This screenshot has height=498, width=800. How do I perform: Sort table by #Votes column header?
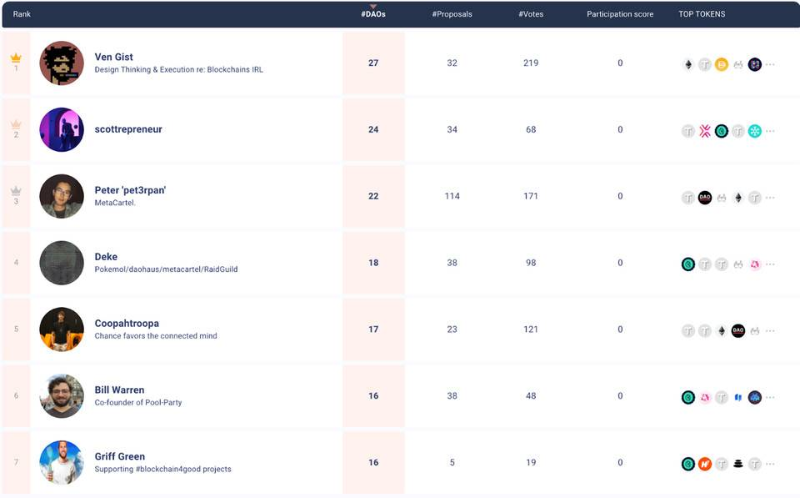(531, 15)
